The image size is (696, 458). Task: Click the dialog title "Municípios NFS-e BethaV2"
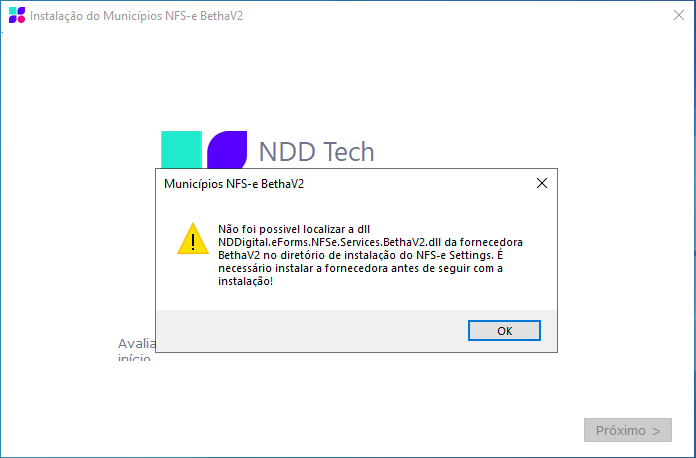[x=234, y=184]
